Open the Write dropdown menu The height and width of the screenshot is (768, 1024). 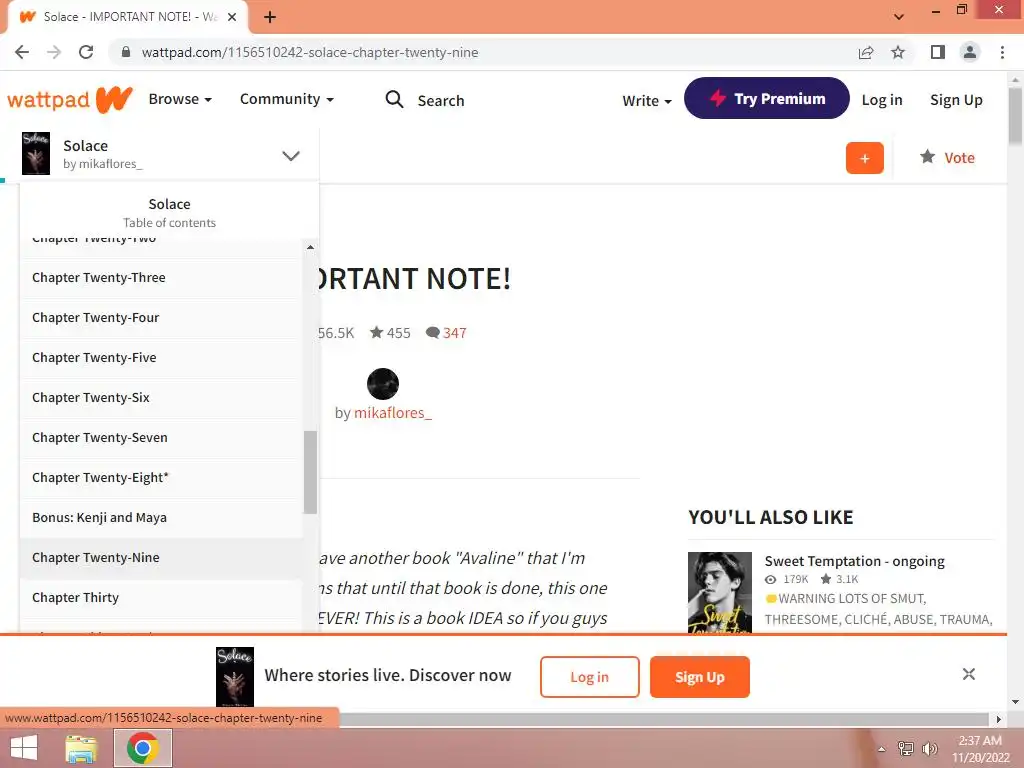pos(647,101)
